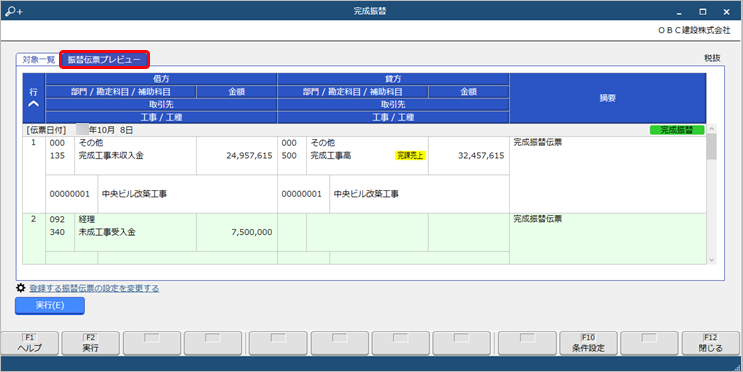
Task: Click the yellow 完課売上 tag
Action: (x=410, y=155)
